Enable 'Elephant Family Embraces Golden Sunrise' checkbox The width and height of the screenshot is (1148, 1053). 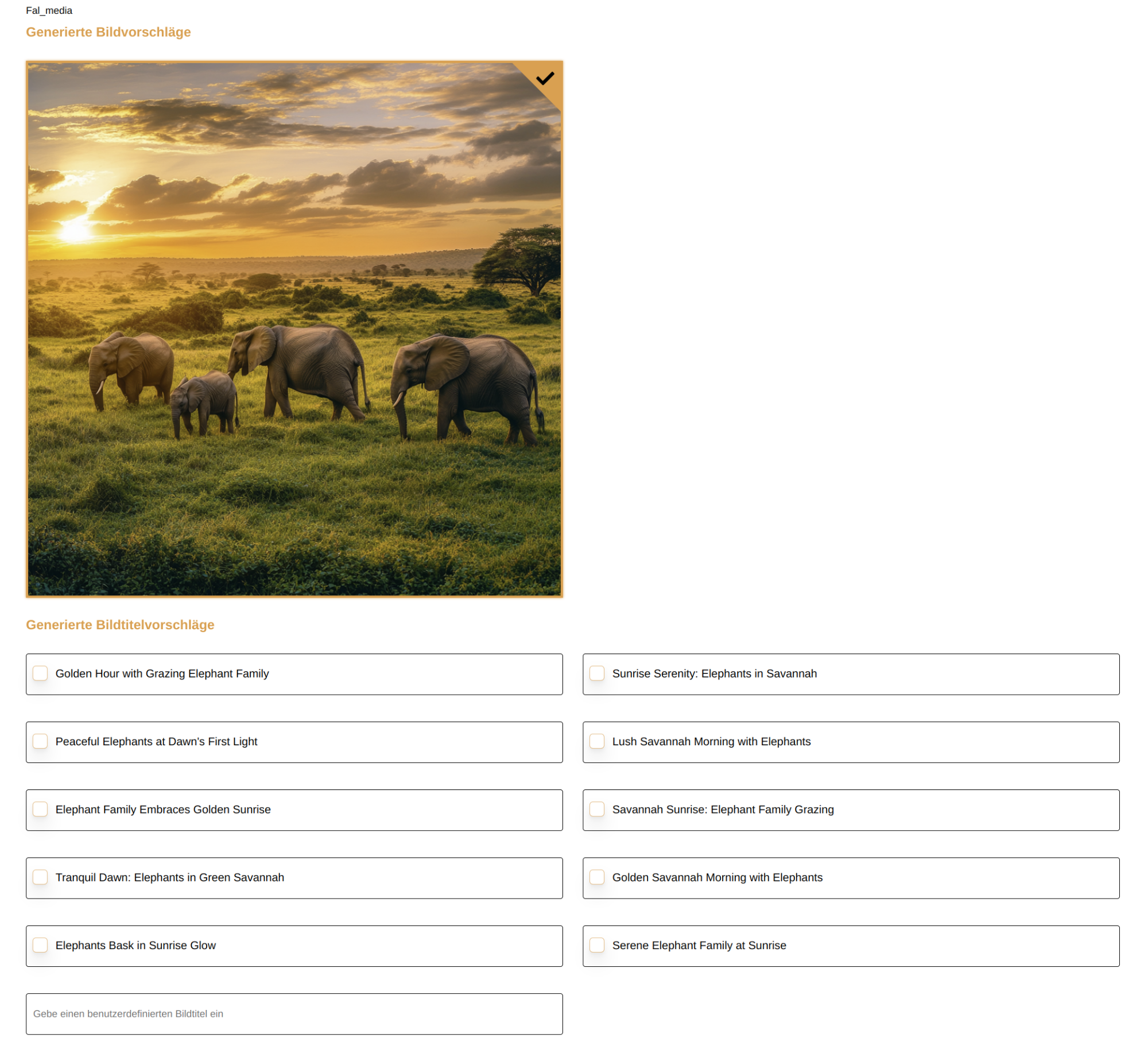tap(40, 809)
